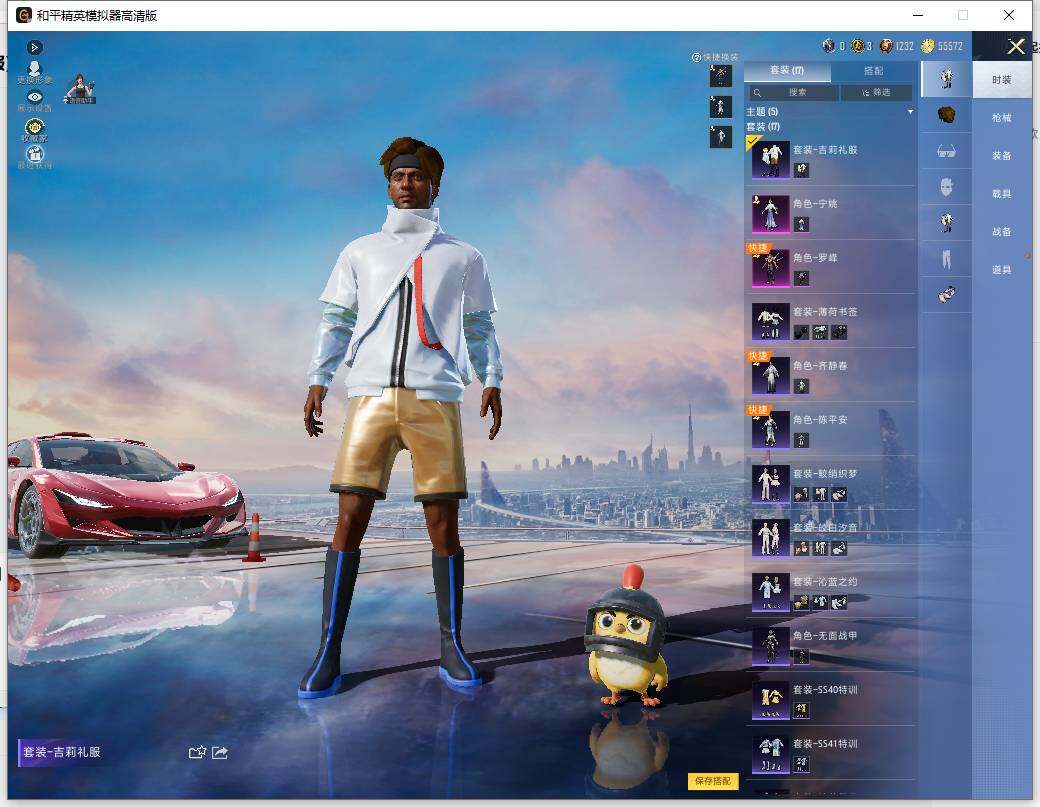Image resolution: width=1040 pixels, height=807 pixels.
Task: Open the 时装 fashion menu
Action: click(x=1002, y=80)
